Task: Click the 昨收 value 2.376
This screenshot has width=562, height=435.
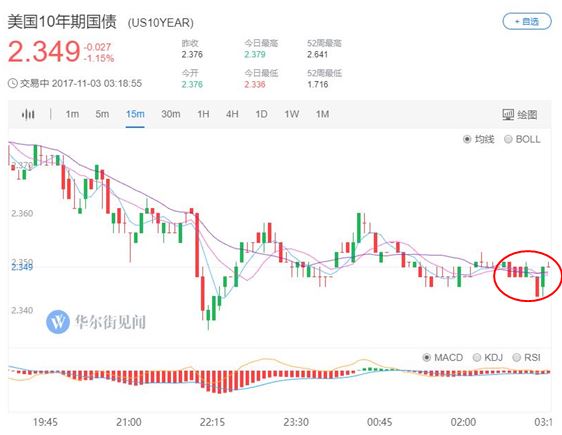Action: point(192,54)
